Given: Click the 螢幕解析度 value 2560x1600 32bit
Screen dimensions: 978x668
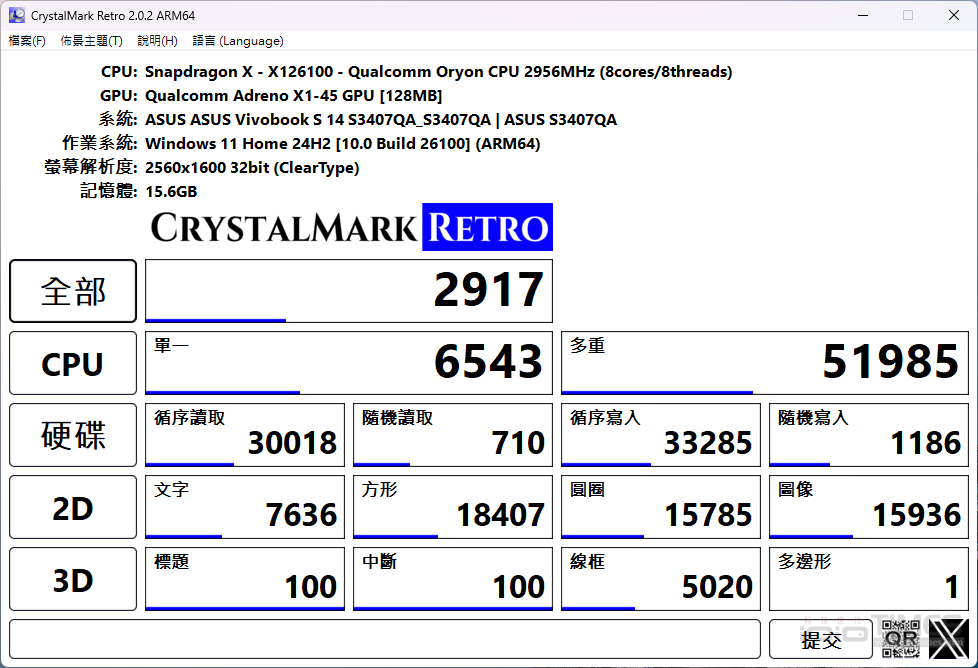Looking at the screenshot, I should [x=252, y=167].
